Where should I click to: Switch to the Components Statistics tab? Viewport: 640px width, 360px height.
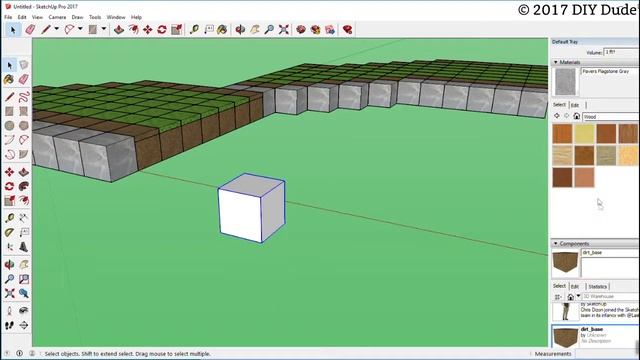pos(598,287)
